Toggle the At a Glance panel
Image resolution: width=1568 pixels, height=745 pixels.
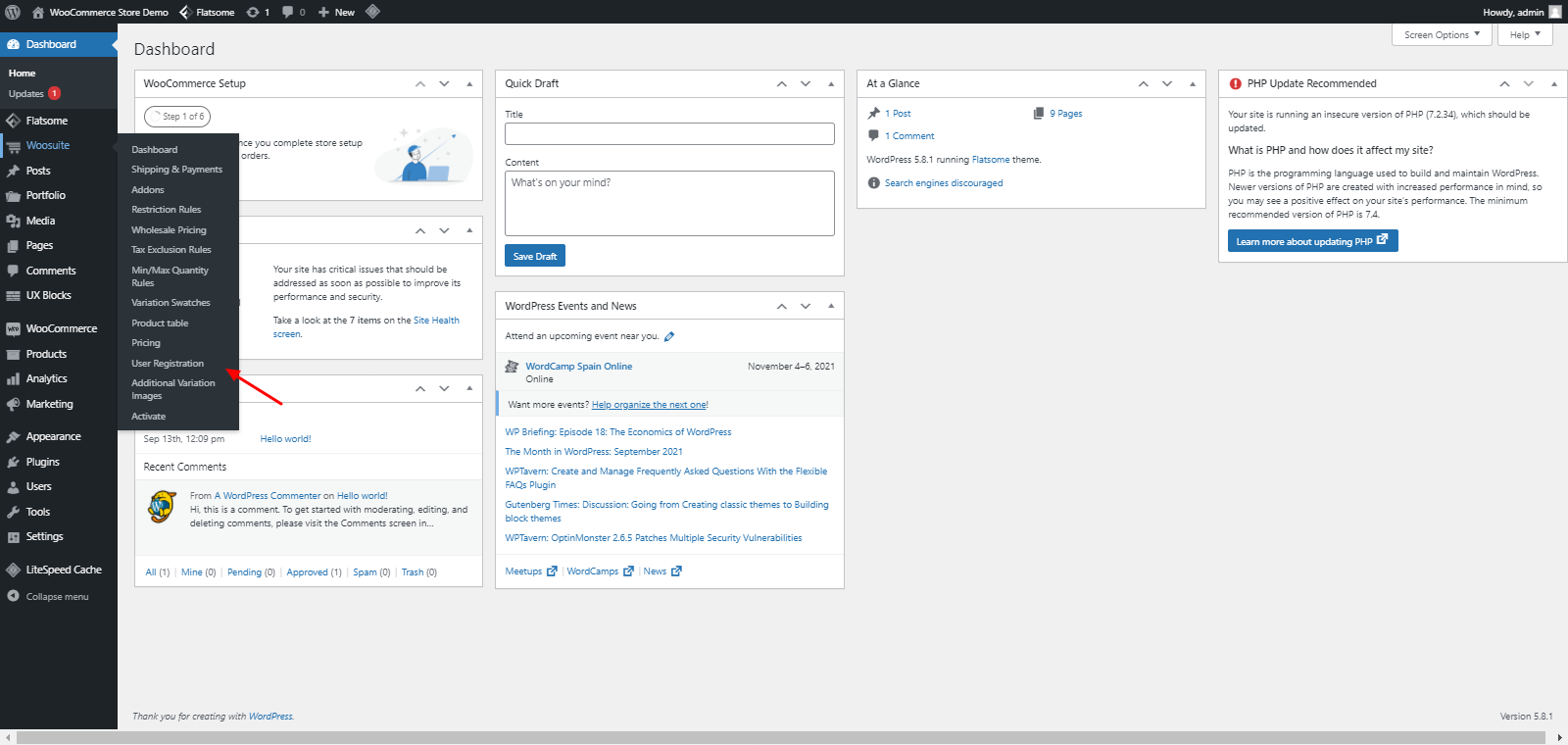pos(1193,83)
